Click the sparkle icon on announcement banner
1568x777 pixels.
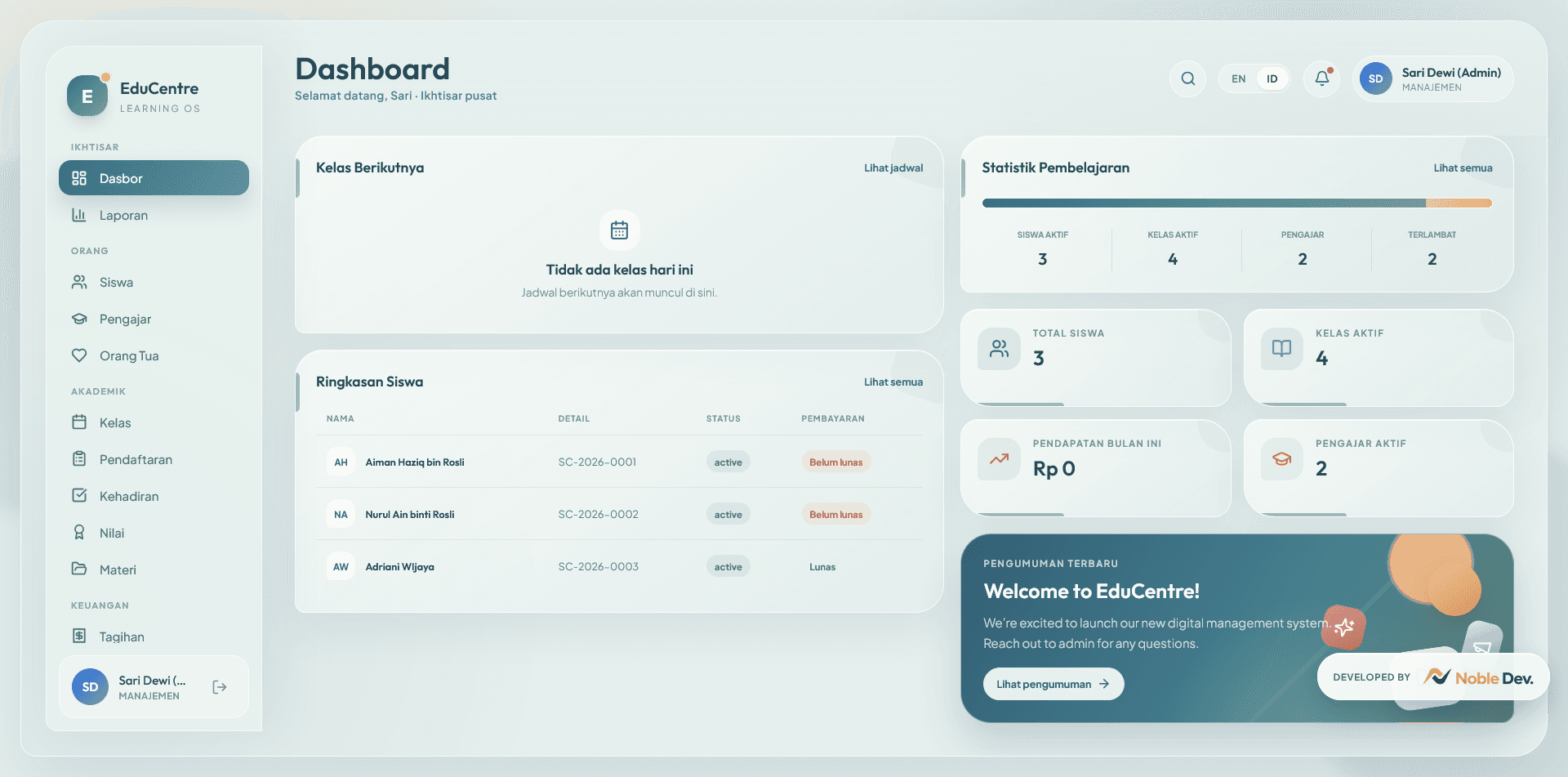[x=1344, y=627]
